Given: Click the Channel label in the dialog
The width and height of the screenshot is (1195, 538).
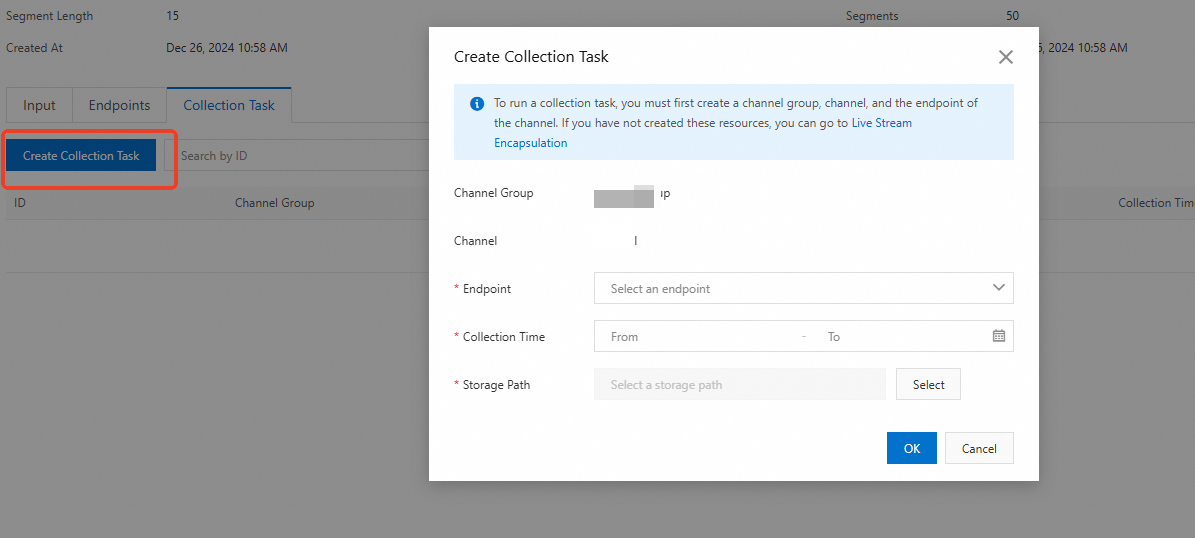Looking at the screenshot, I should click(x=476, y=241).
